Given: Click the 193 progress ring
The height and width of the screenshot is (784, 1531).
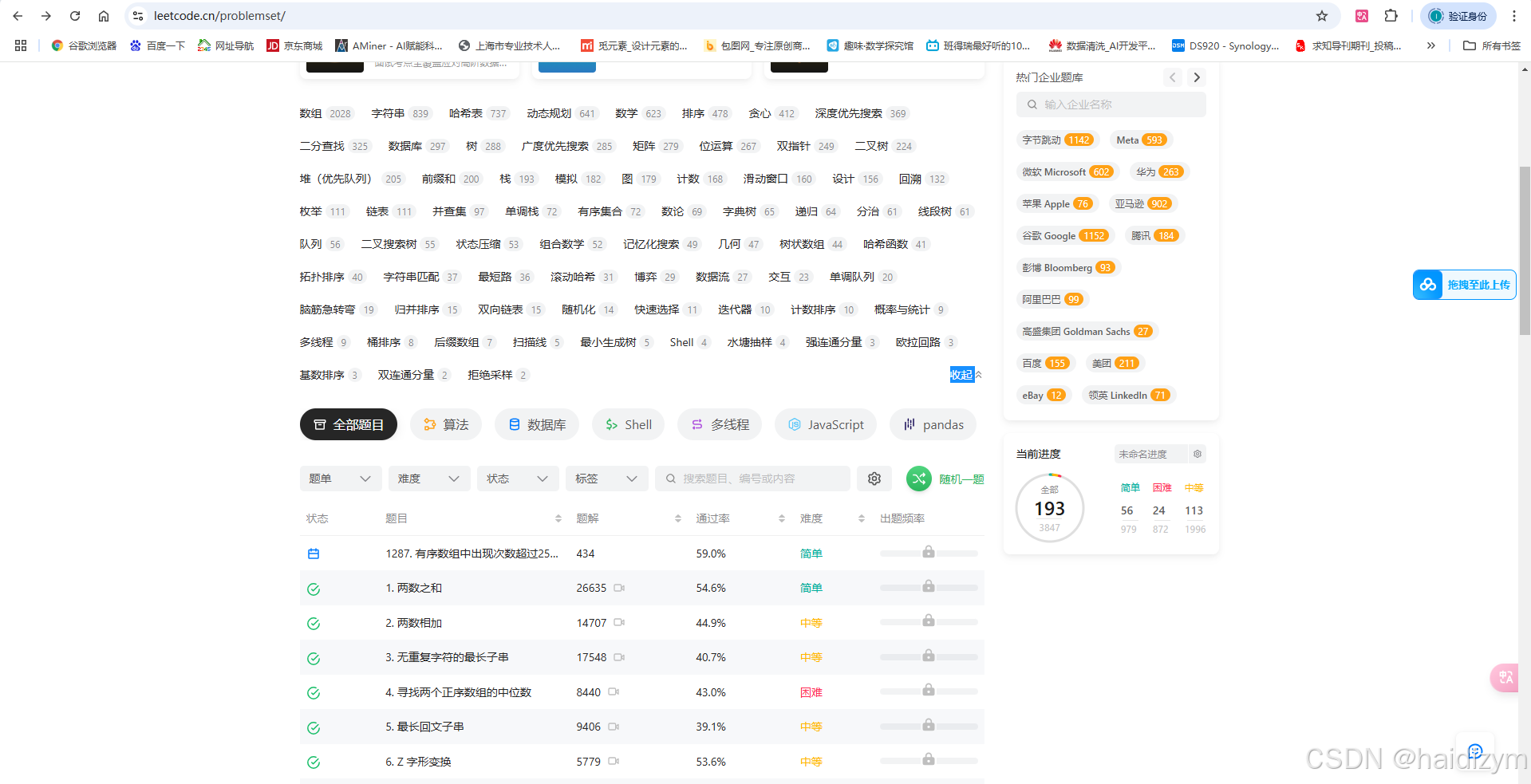Looking at the screenshot, I should pyautogui.click(x=1050, y=508).
